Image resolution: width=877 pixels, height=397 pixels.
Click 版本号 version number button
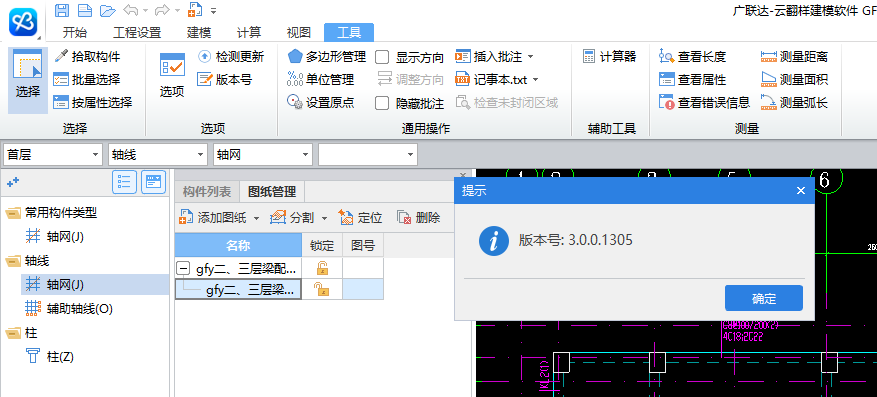point(225,79)
